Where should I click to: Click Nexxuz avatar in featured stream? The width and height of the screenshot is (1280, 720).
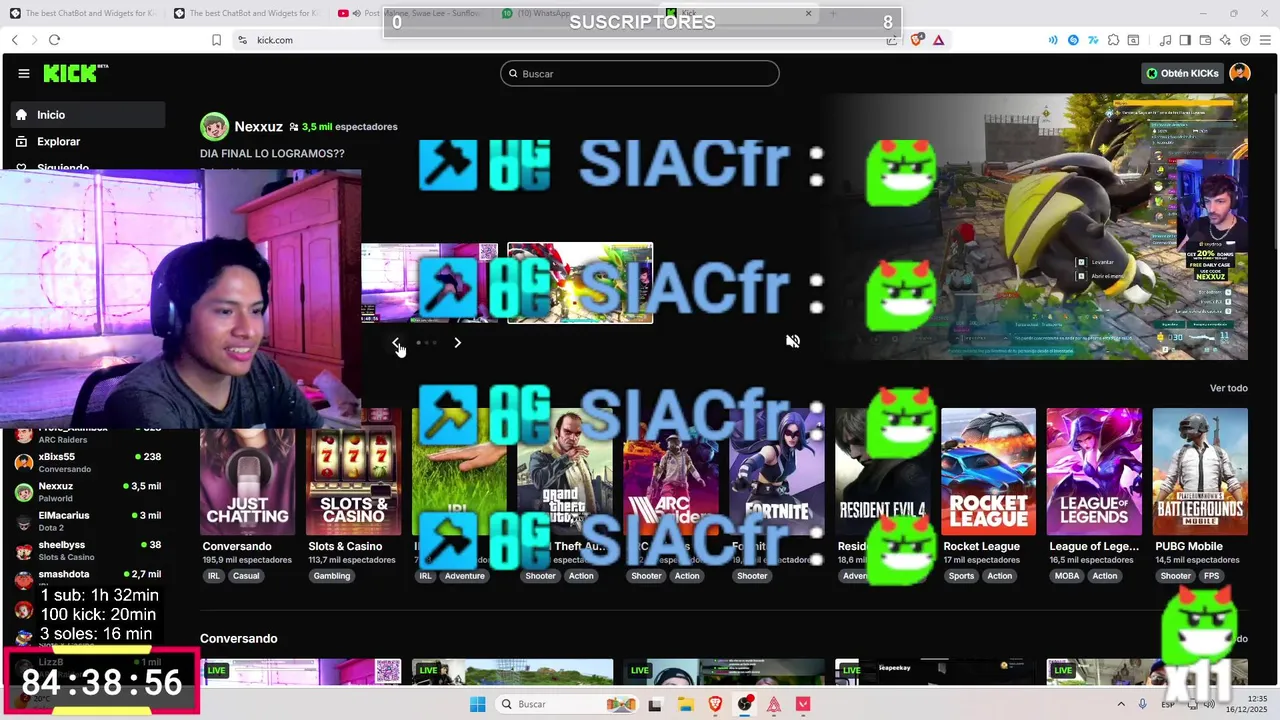click(x=214, y=127)
